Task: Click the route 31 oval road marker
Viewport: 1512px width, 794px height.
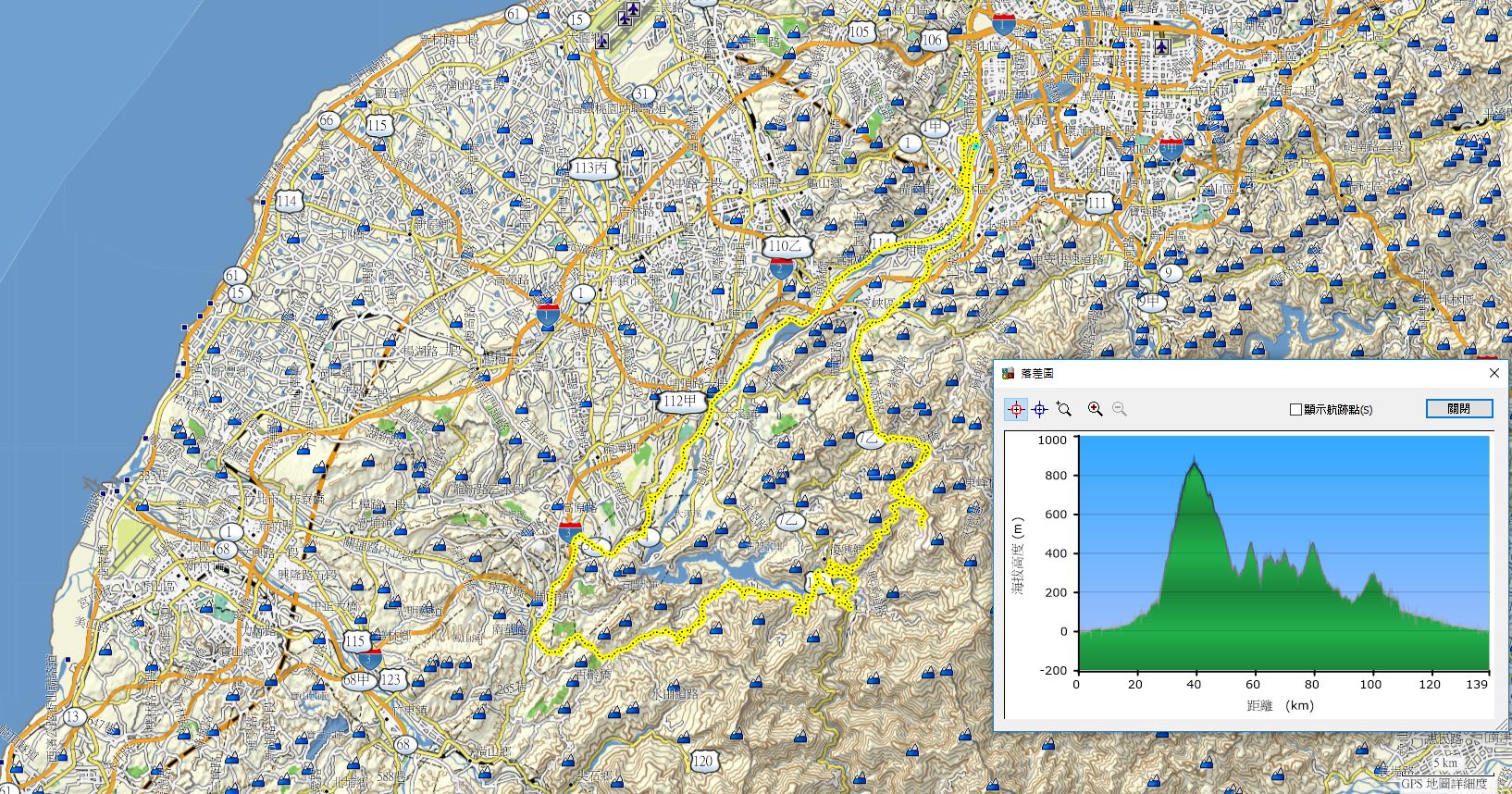Action: pos(644,93)
